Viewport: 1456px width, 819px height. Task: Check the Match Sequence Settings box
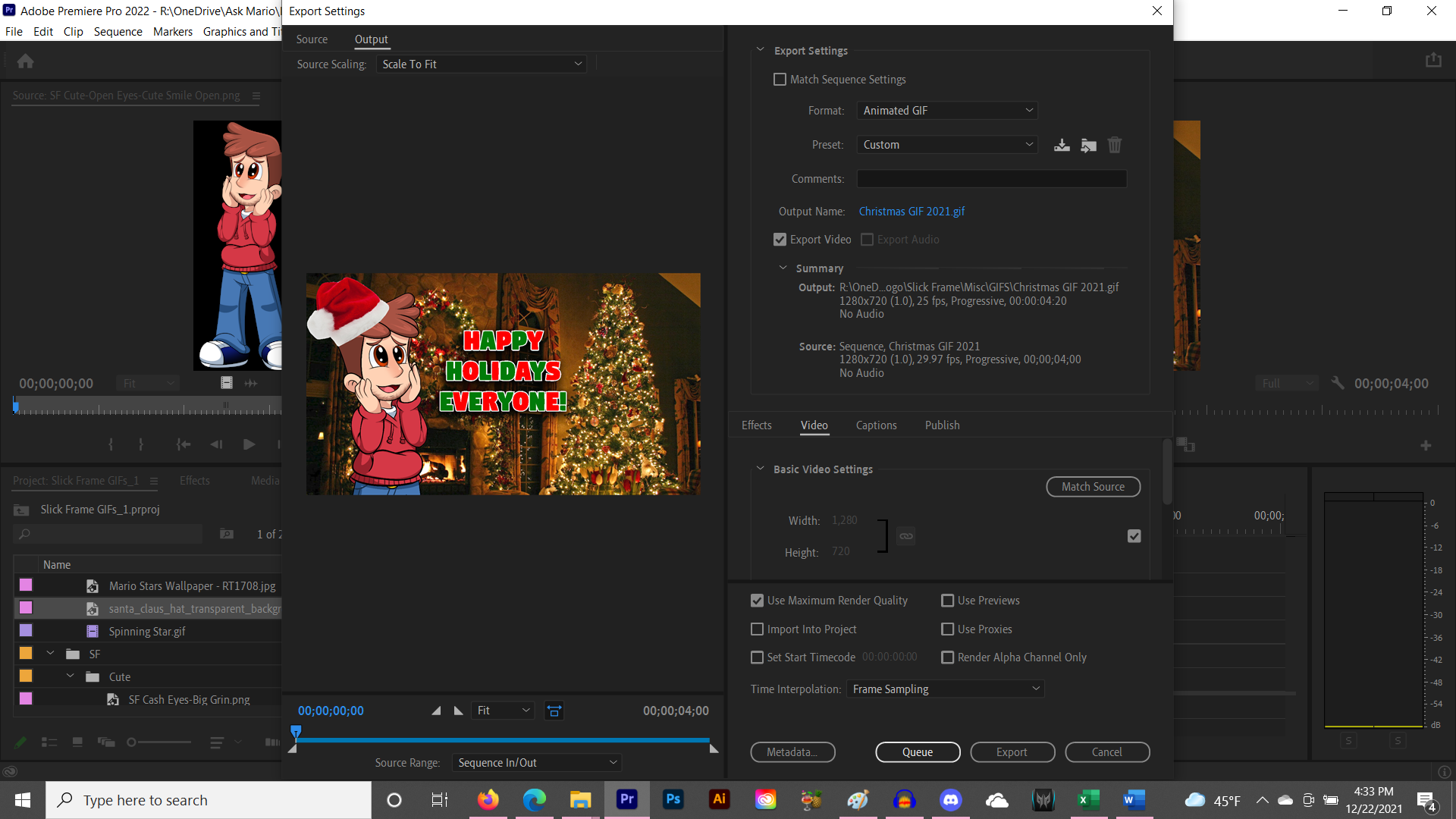click(x=780, y=79)
